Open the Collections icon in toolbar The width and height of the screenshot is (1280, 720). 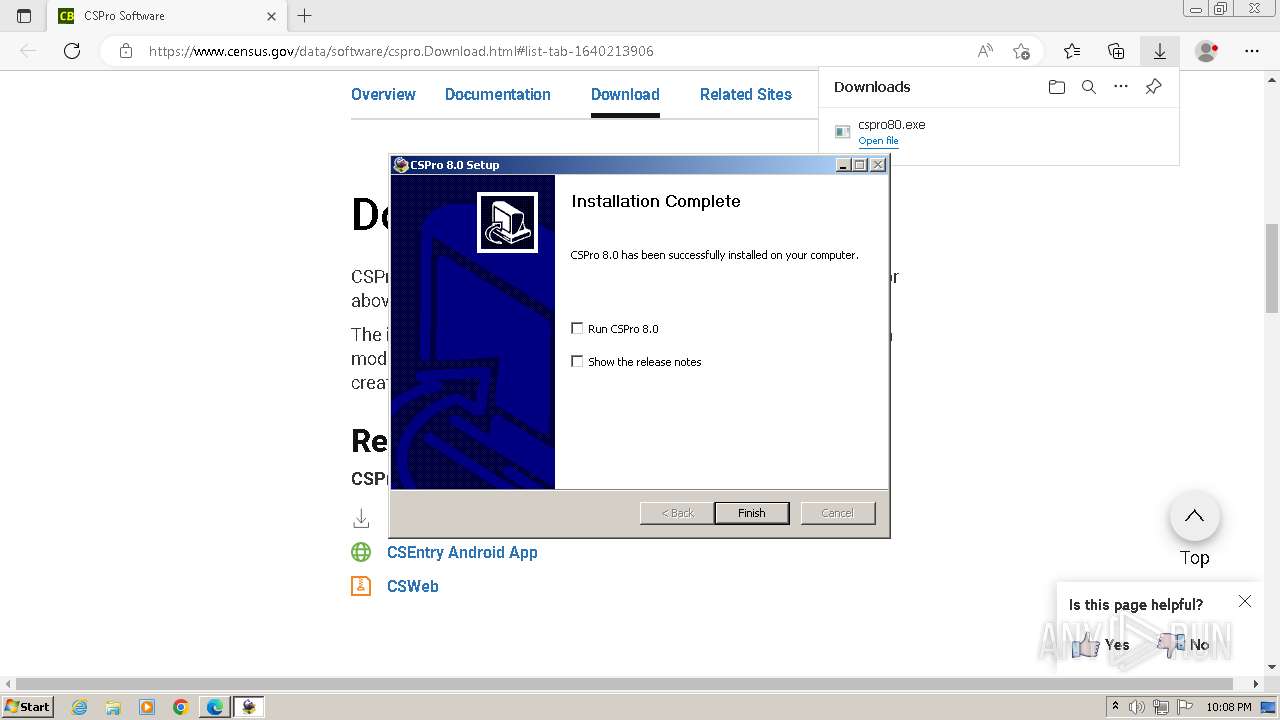(x=1116, y=51)
